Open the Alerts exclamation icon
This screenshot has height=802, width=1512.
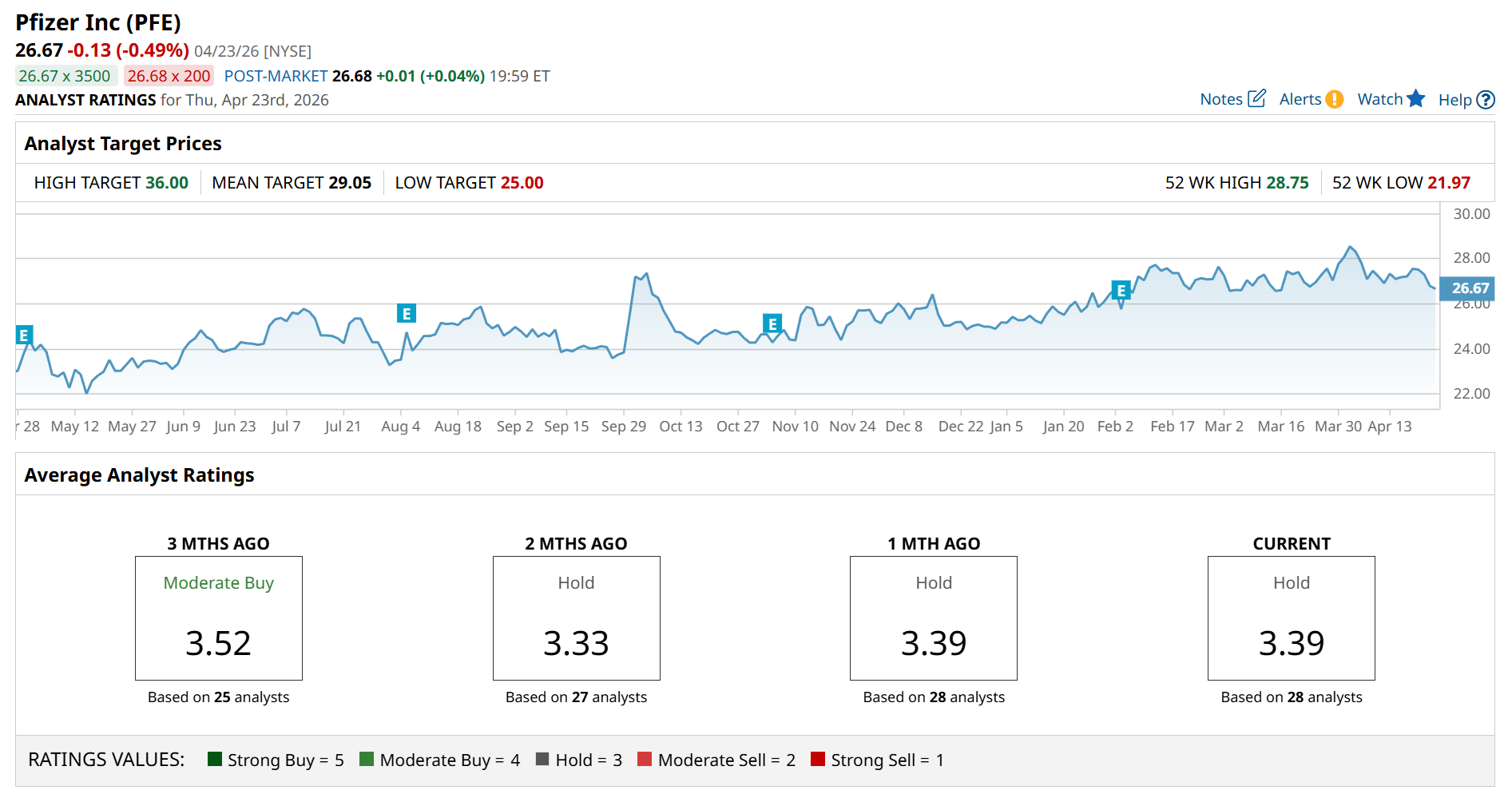pyautogui.click(x=1334, y=99)
